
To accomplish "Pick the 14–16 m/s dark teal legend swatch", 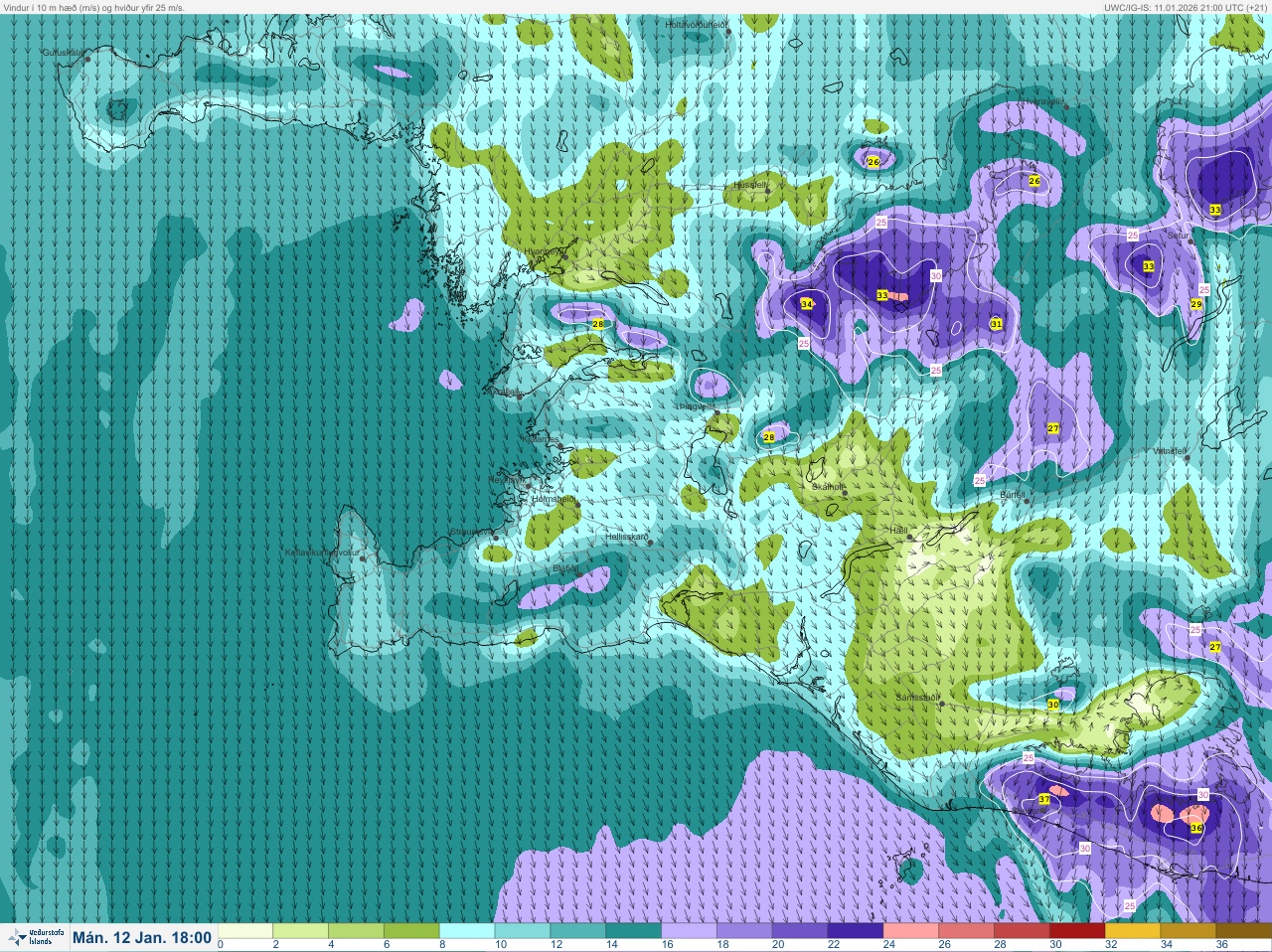I will click(633, 931).
